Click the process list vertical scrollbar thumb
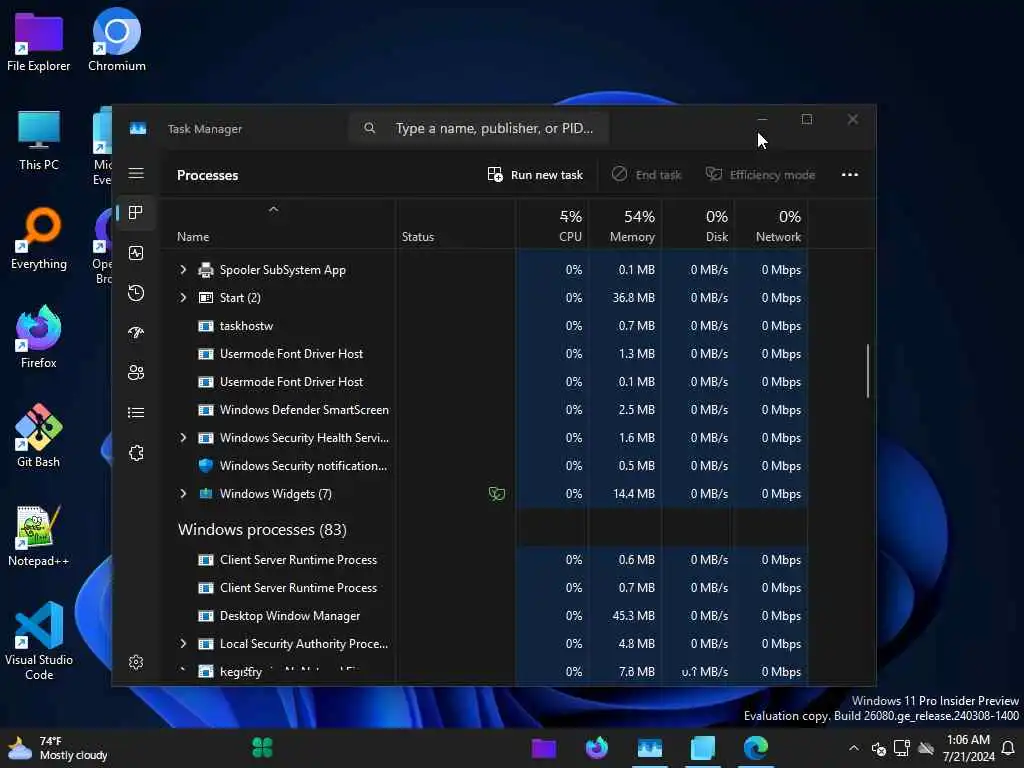Viewport: 1024px width, 768px height. pyautogui.click(x=868, y=370)
